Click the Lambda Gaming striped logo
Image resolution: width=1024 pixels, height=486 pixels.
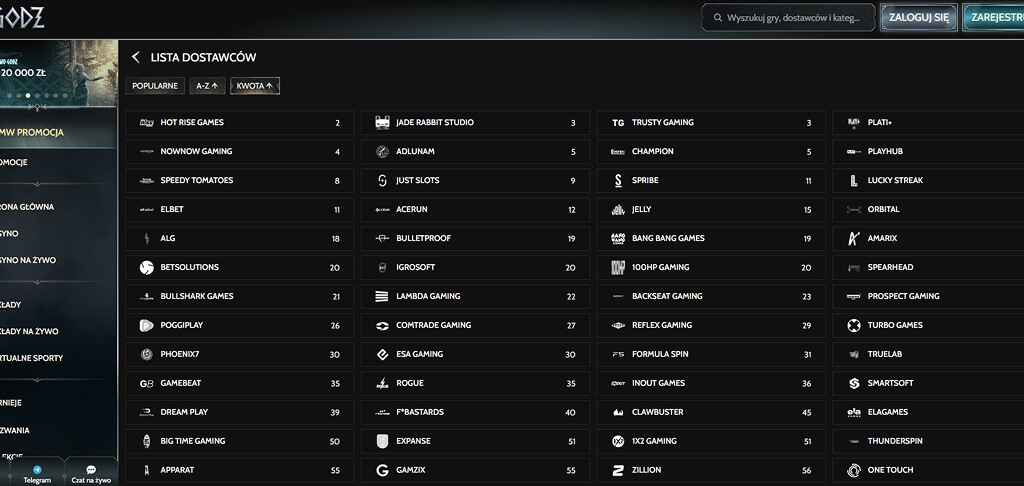(382, 296)
